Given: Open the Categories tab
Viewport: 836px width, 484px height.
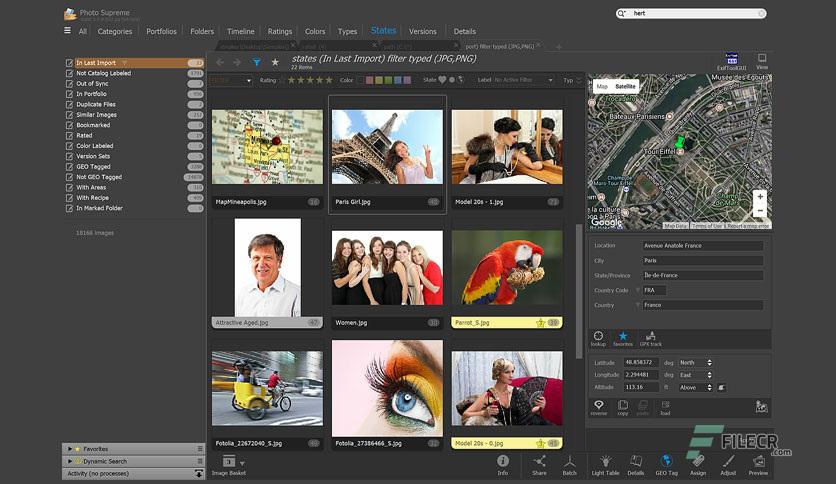Looking at the screenshot, I should 115,31.
